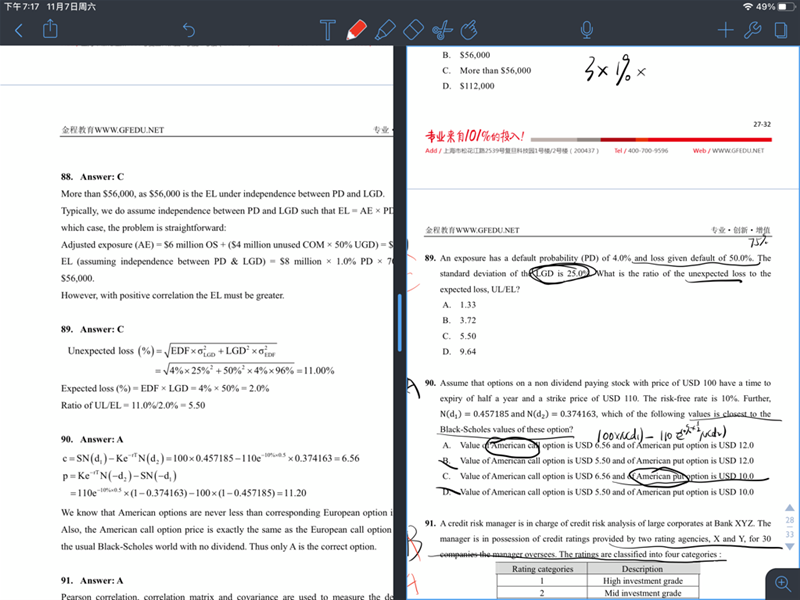This screenshot has width=800, height=600.
Task: Select the Hand pan tool
Action: [x=469, y=30]
